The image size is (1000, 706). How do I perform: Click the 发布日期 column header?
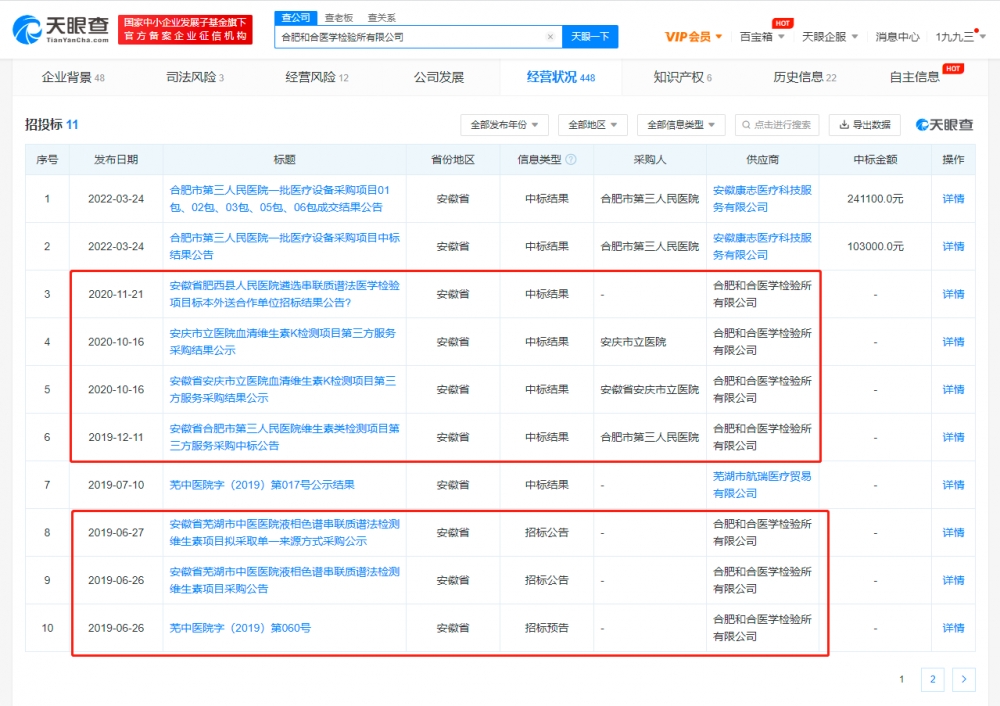[x=115, y=159]
